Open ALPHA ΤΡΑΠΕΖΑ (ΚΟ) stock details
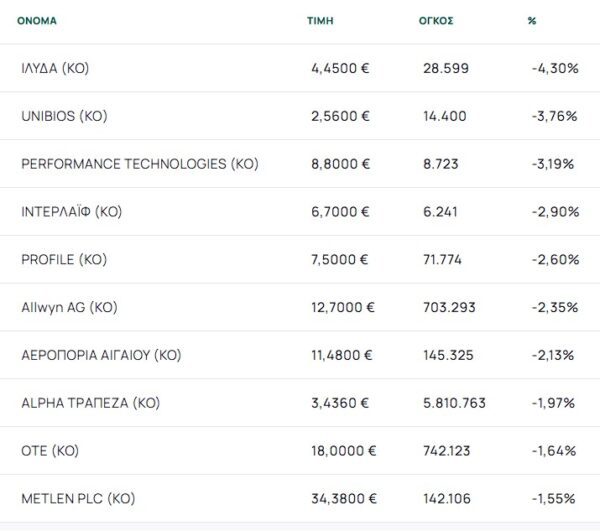600x531 pixels. click(90, 403)
